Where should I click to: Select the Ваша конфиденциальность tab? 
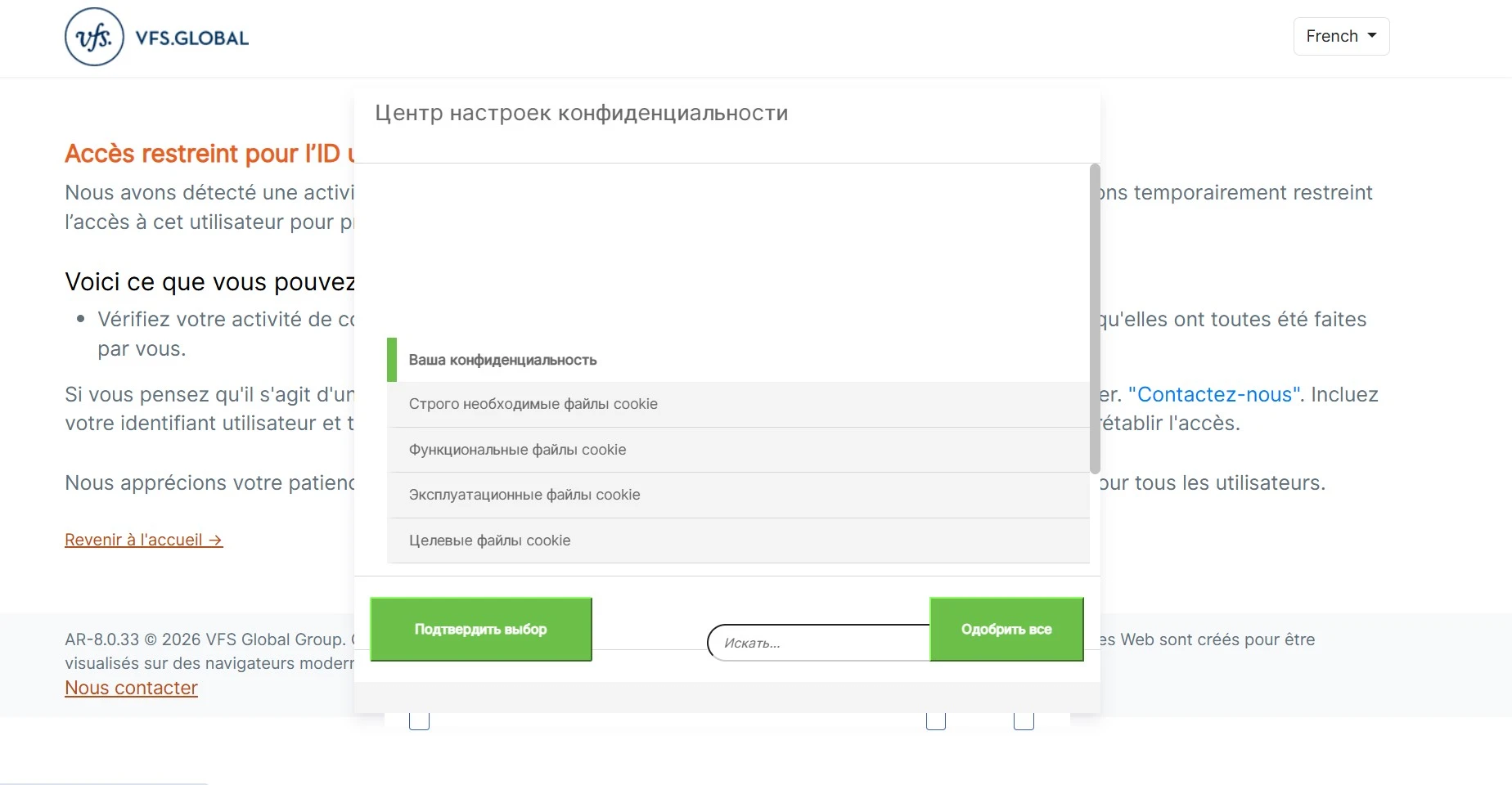click(738, 360)
